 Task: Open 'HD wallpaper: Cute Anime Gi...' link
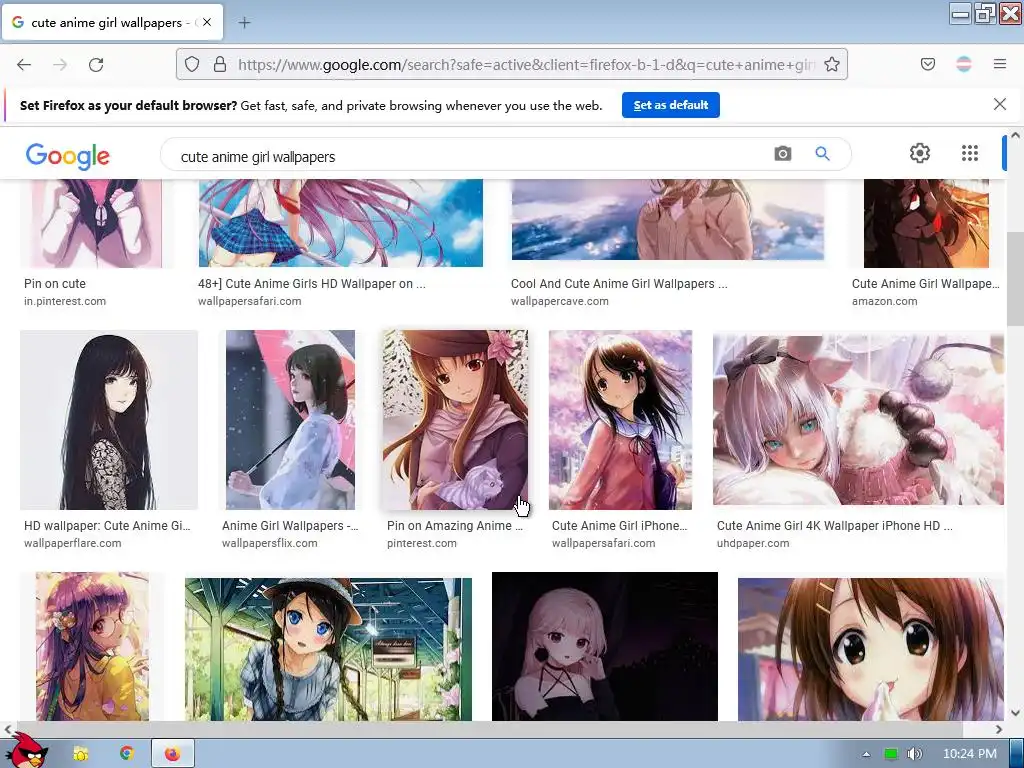107,526
